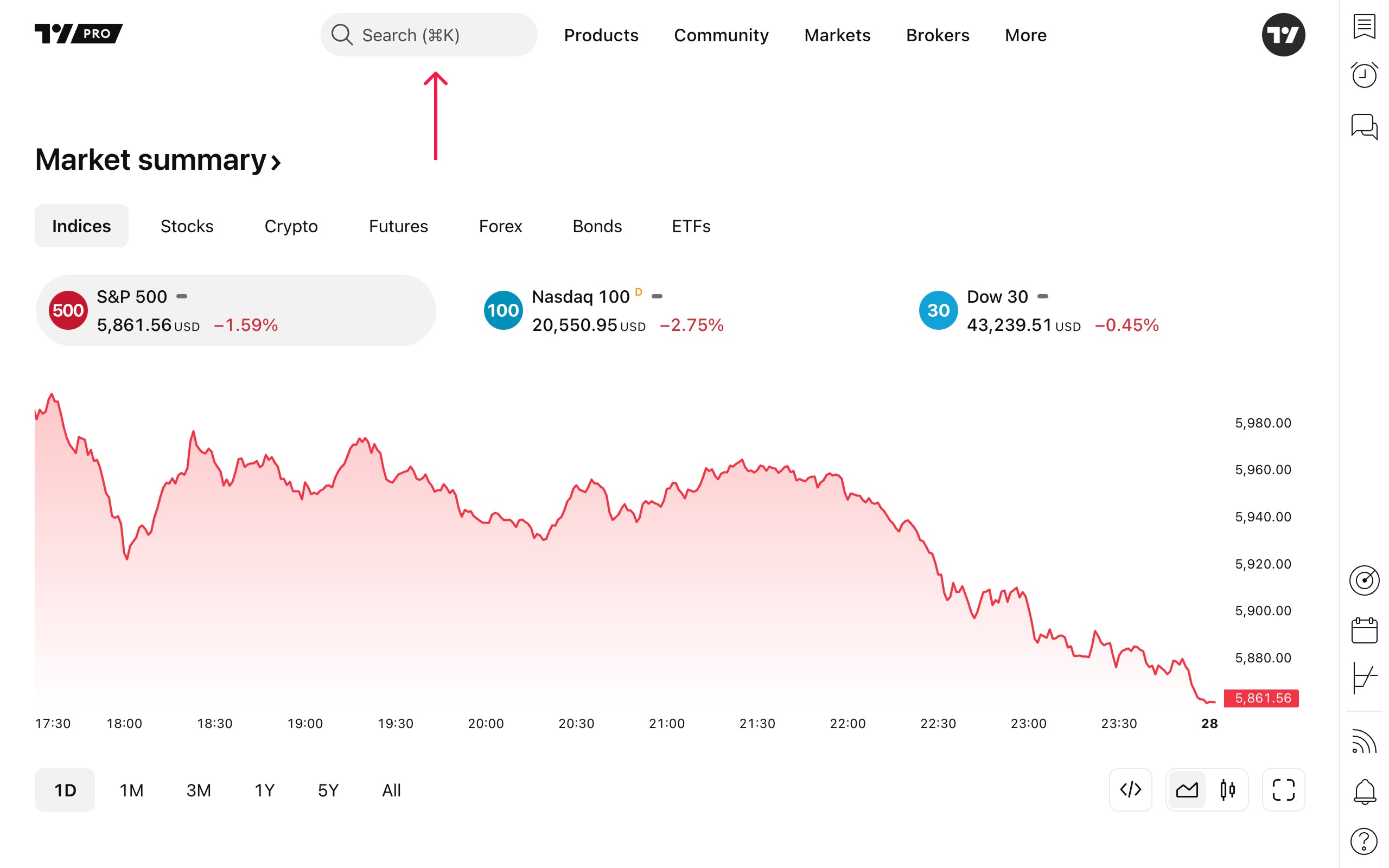
Task: Switch chart to area style
Action: coord(1187,790)
